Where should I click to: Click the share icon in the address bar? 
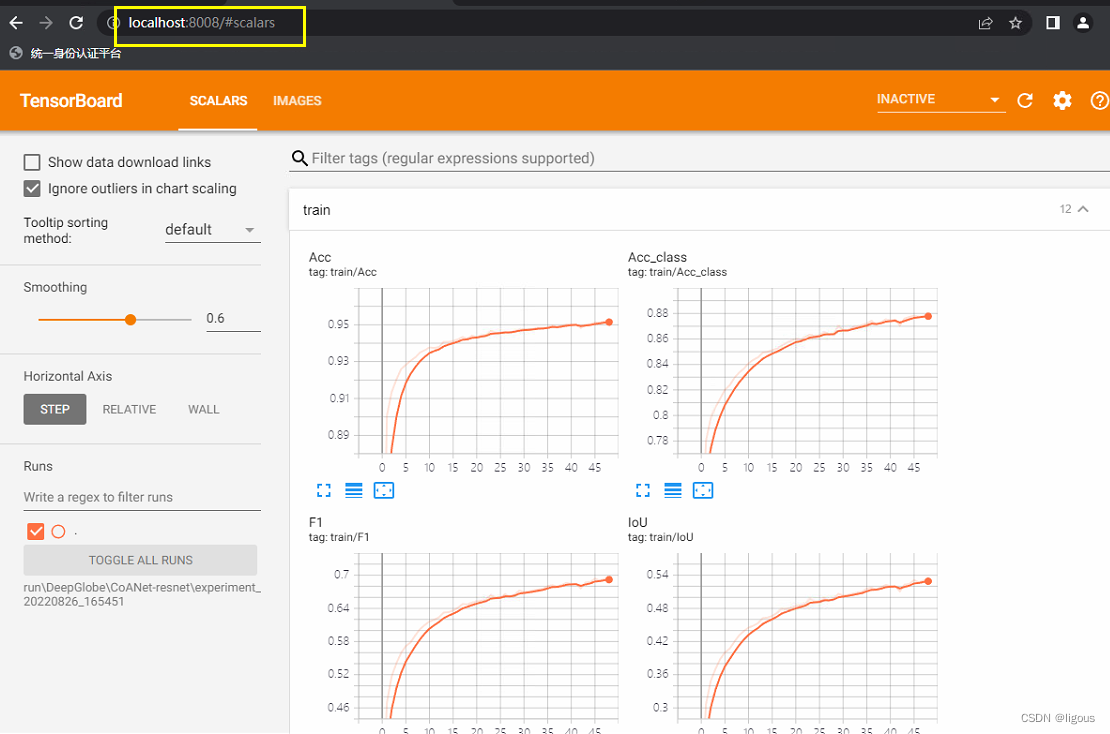tap(985, 23)
